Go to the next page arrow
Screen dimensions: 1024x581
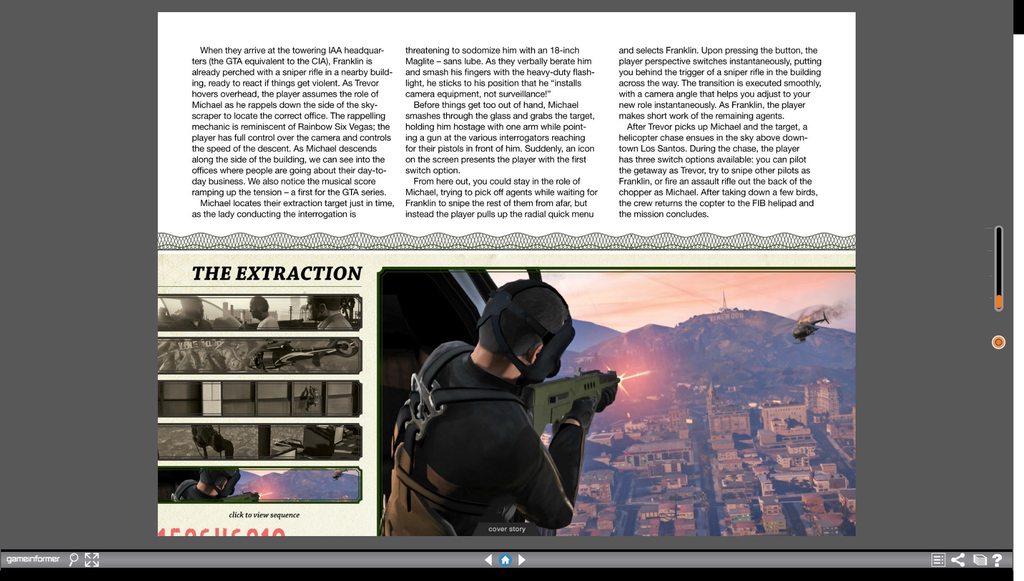[x=522, y=560]
